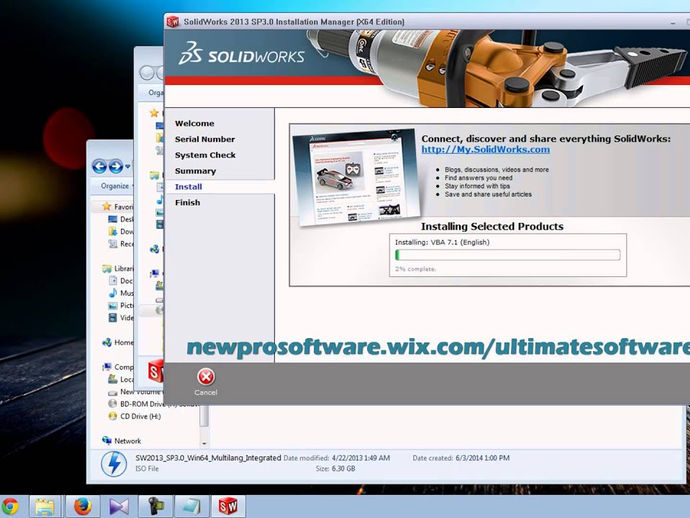Image resolution: width=690 pixels, height=518 pixels.
Task: Switch to SolidWorks installer taskbar icon
Action: coord(228,507)
